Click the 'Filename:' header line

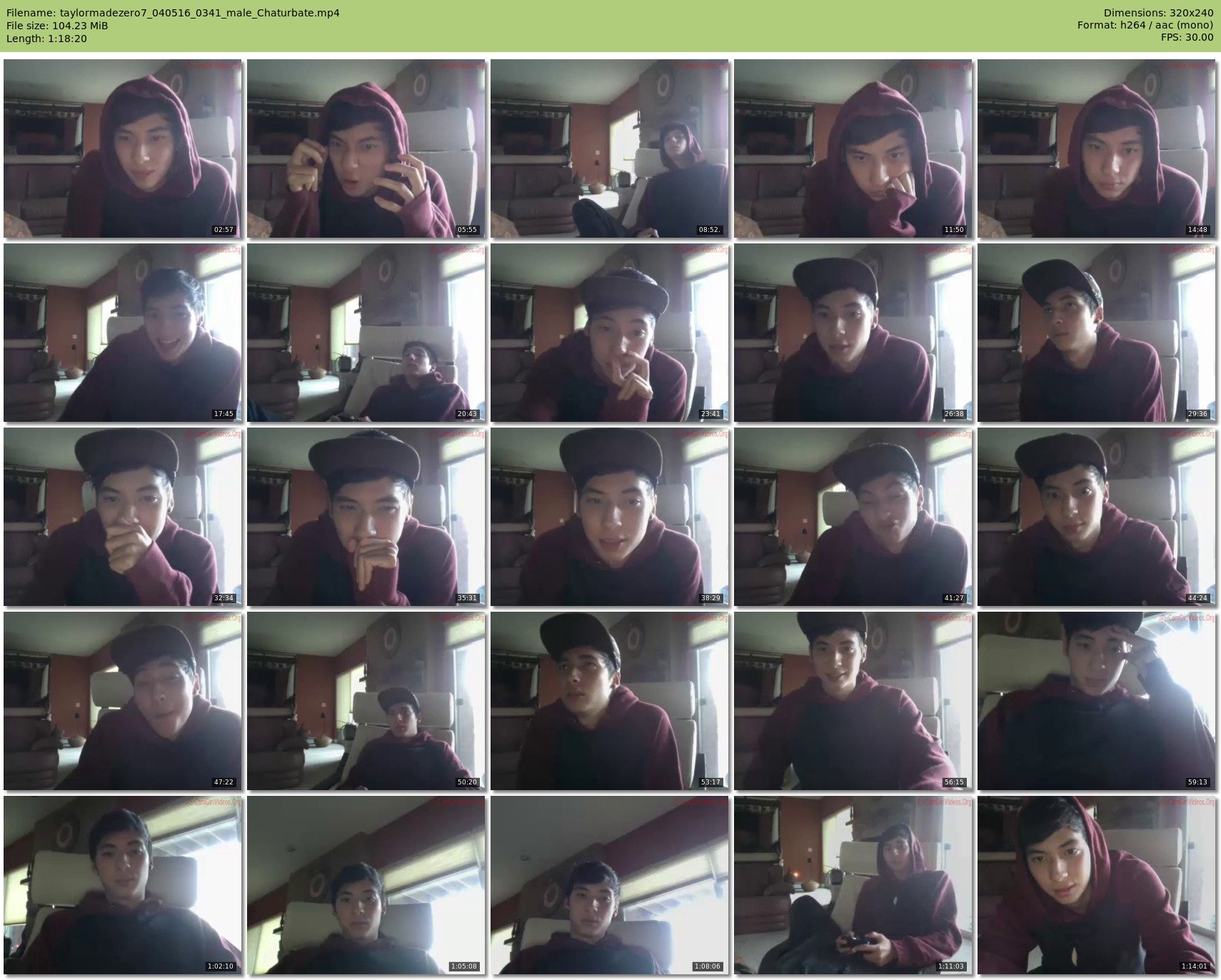[173, 13]
